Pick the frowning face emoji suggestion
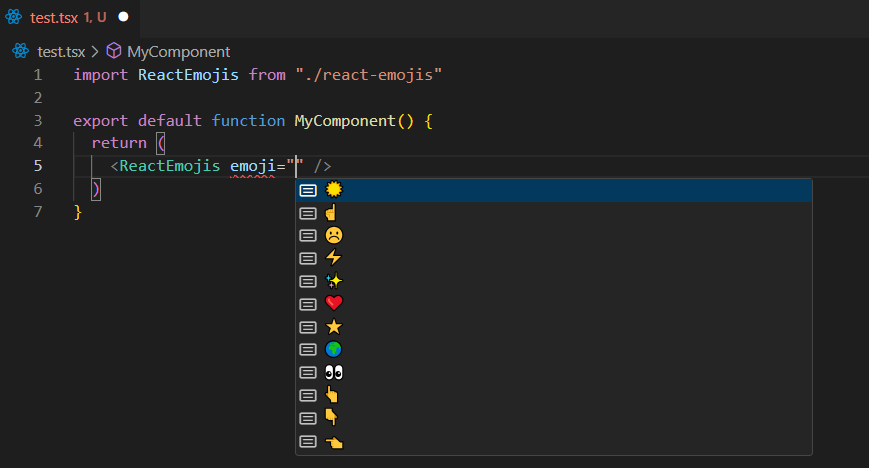 [334, 236]
